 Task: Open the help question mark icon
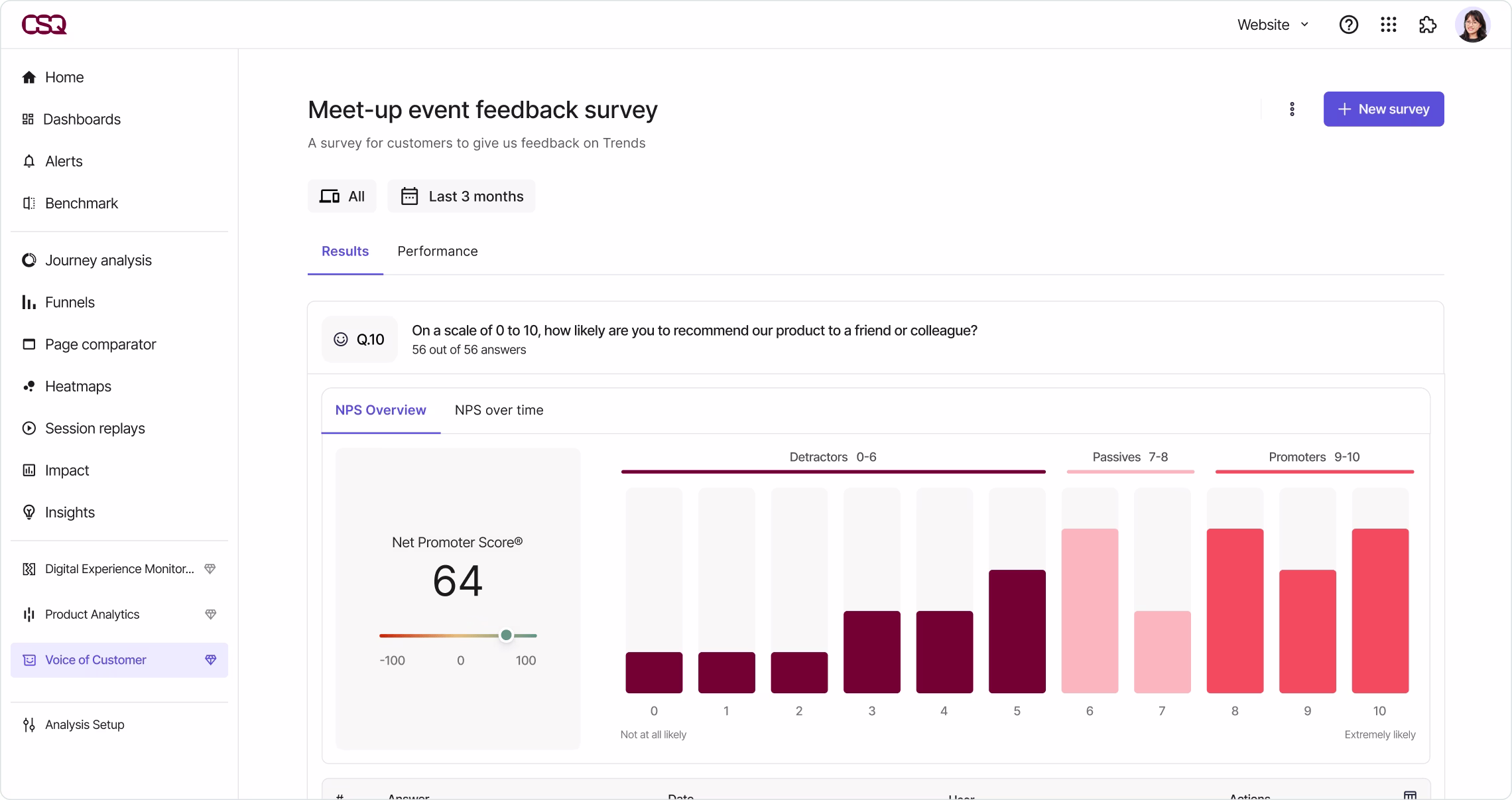tap(1348, 25)
